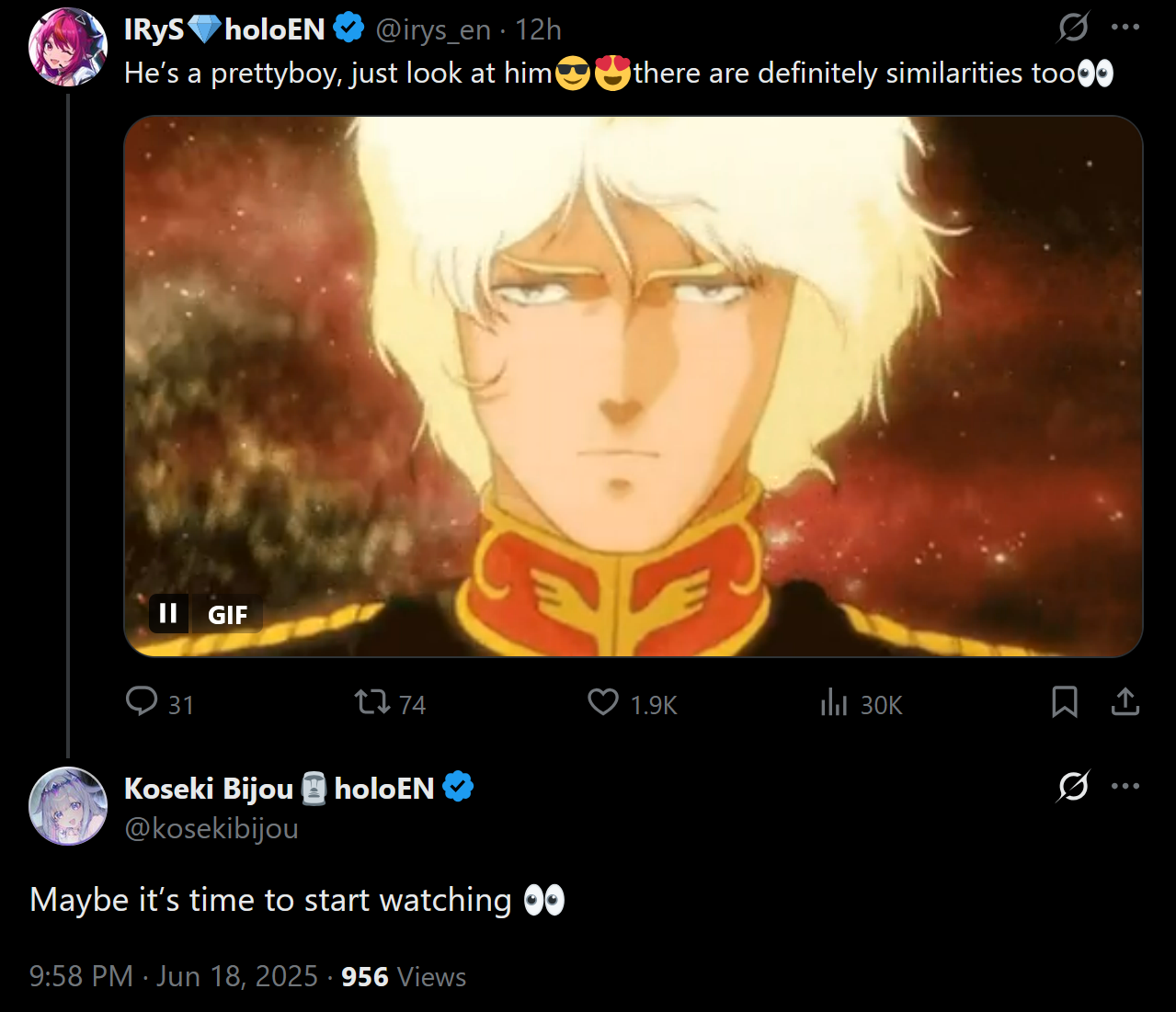The image size is (1176, 1012).
Task: Open Grok icon on IRyS's tweet
Action: [1073, 28]
